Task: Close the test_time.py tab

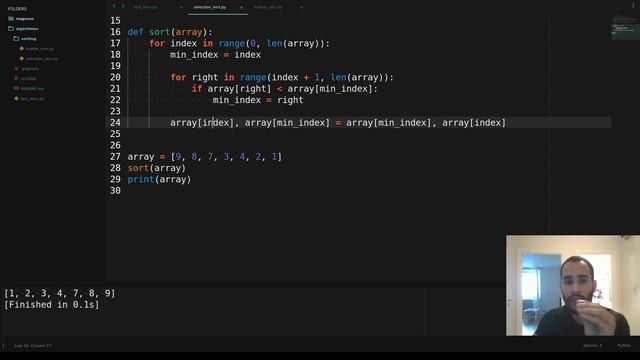Action: click(181, 7)
